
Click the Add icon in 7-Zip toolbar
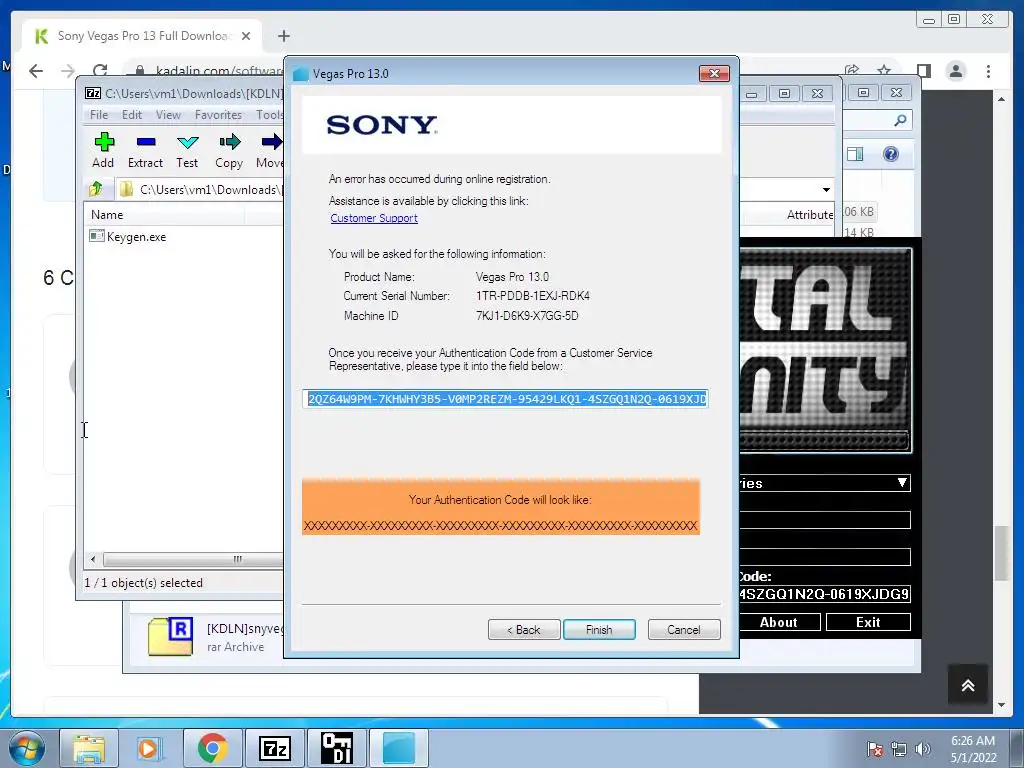pyautogui.click(x=103, y=151)
